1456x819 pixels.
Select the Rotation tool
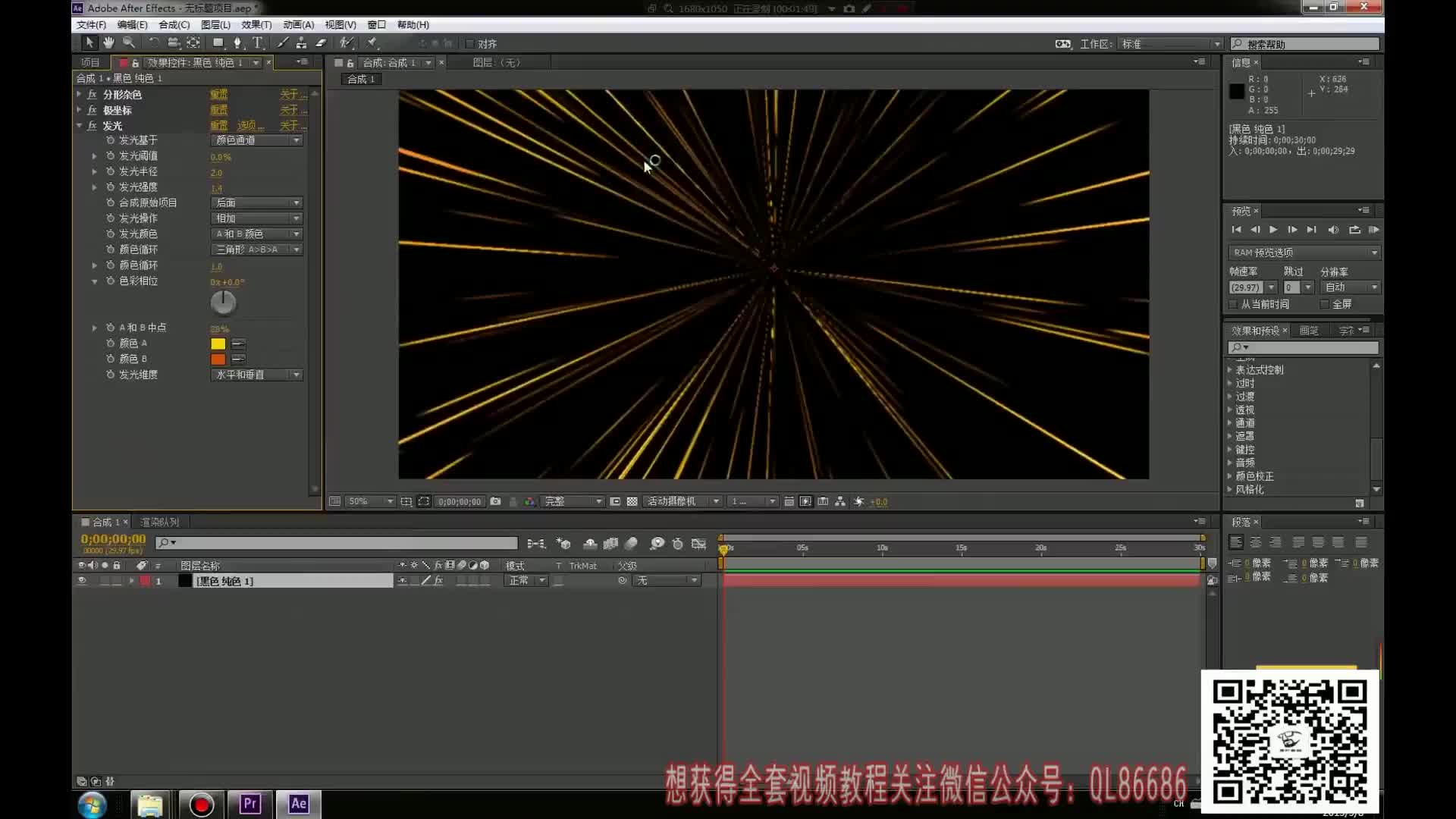(x=154, y=43)
